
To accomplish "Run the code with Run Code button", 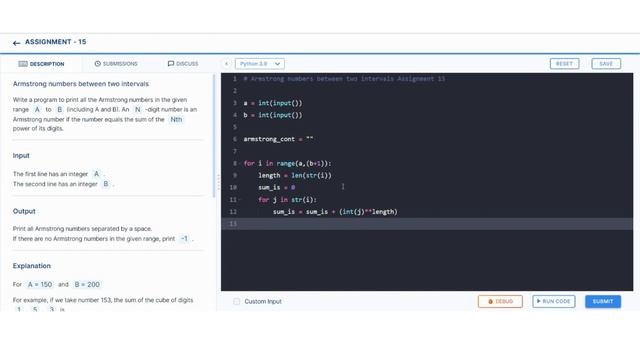I will tap(554, 301).
